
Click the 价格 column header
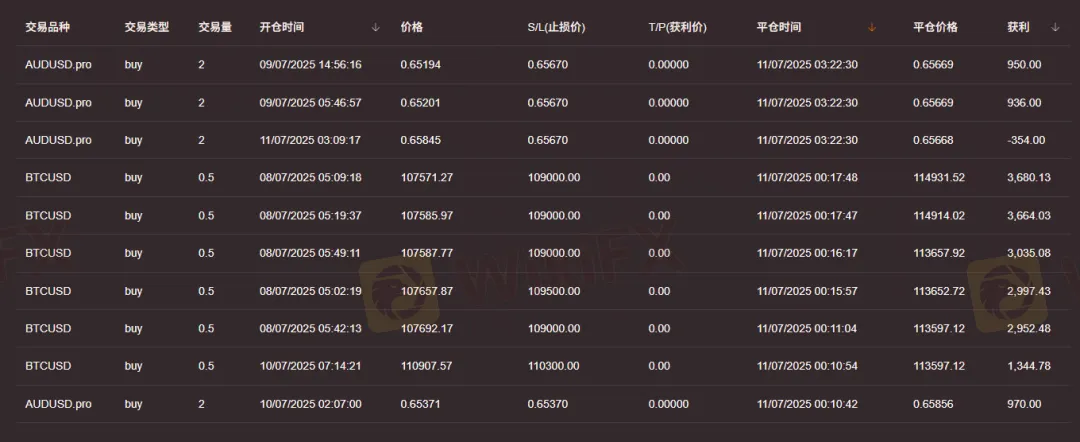(412, 28)
